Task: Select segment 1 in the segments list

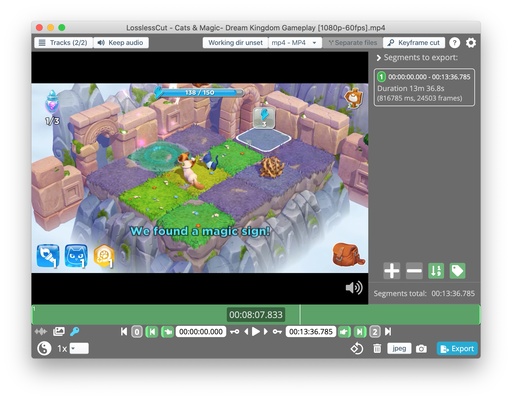Action: [x=424, y=87]
